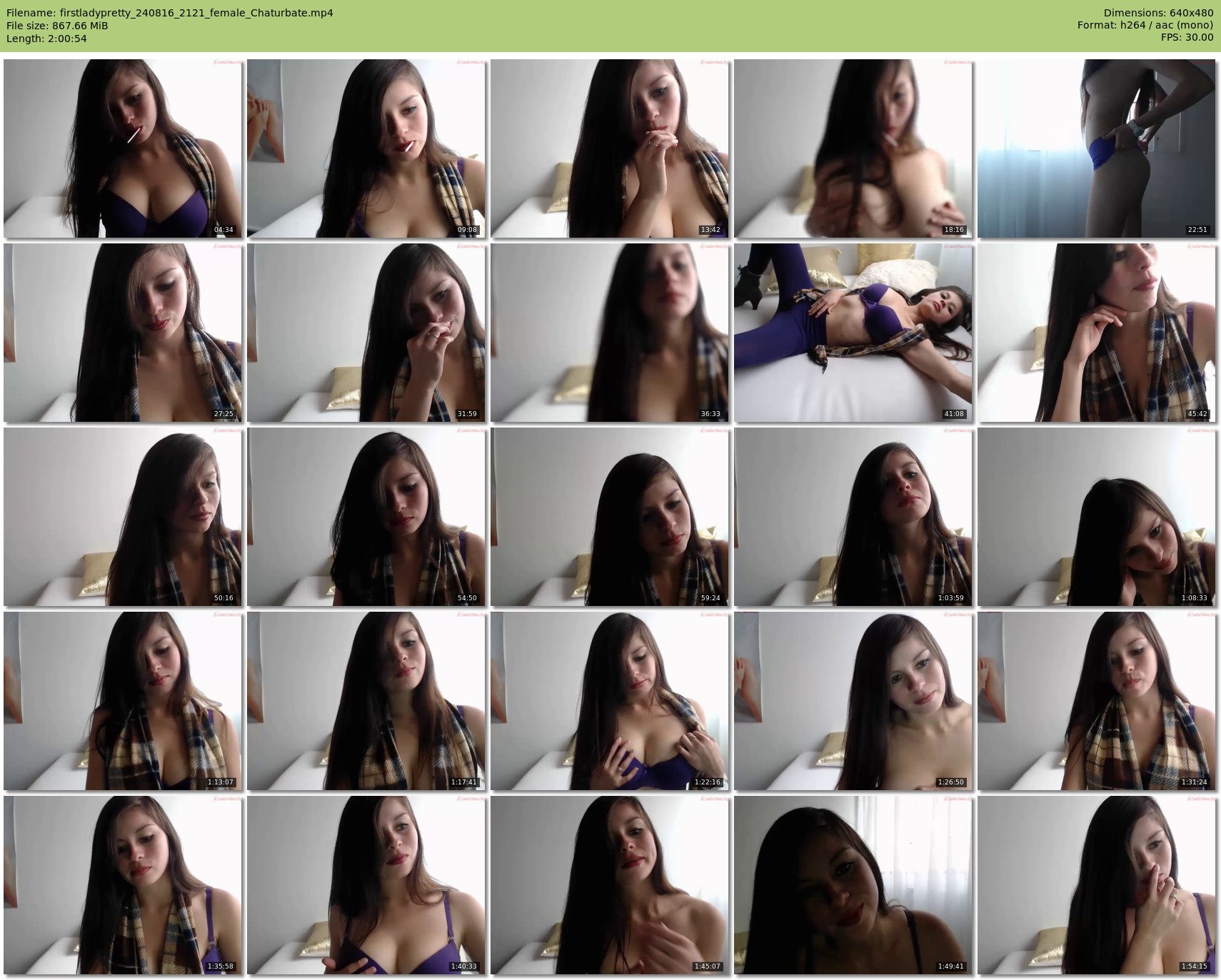Click the thumbnail timestamped 1:54:15
Screen dimensions: 1221x980
(1097, 885)
